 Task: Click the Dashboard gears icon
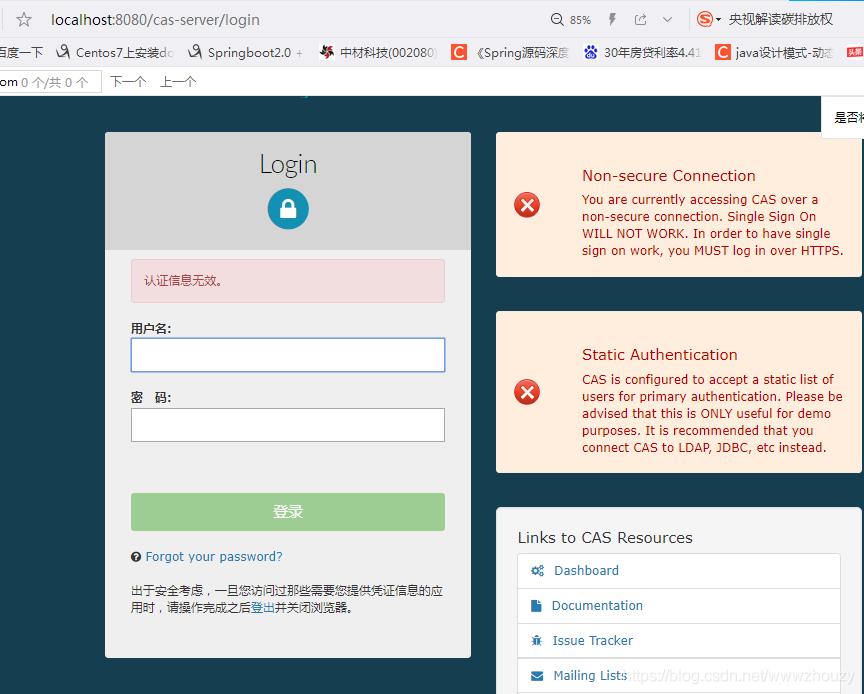point(537,571)
